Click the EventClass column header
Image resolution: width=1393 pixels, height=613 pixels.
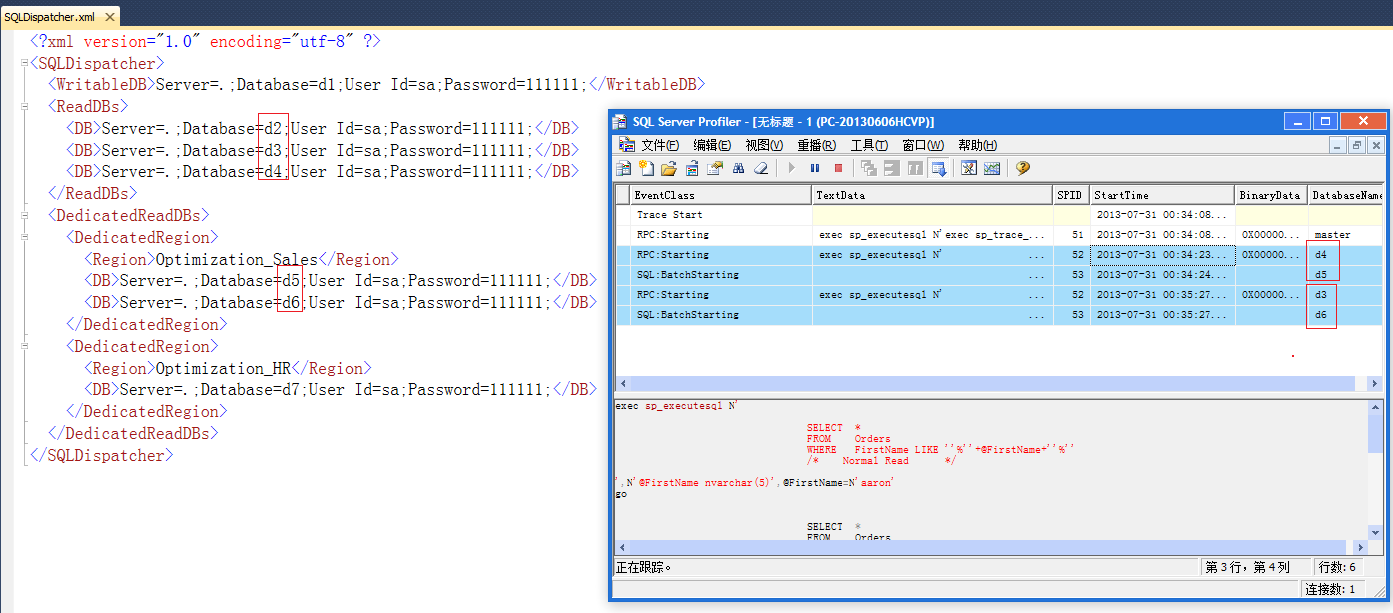click(x=721, y=195)
